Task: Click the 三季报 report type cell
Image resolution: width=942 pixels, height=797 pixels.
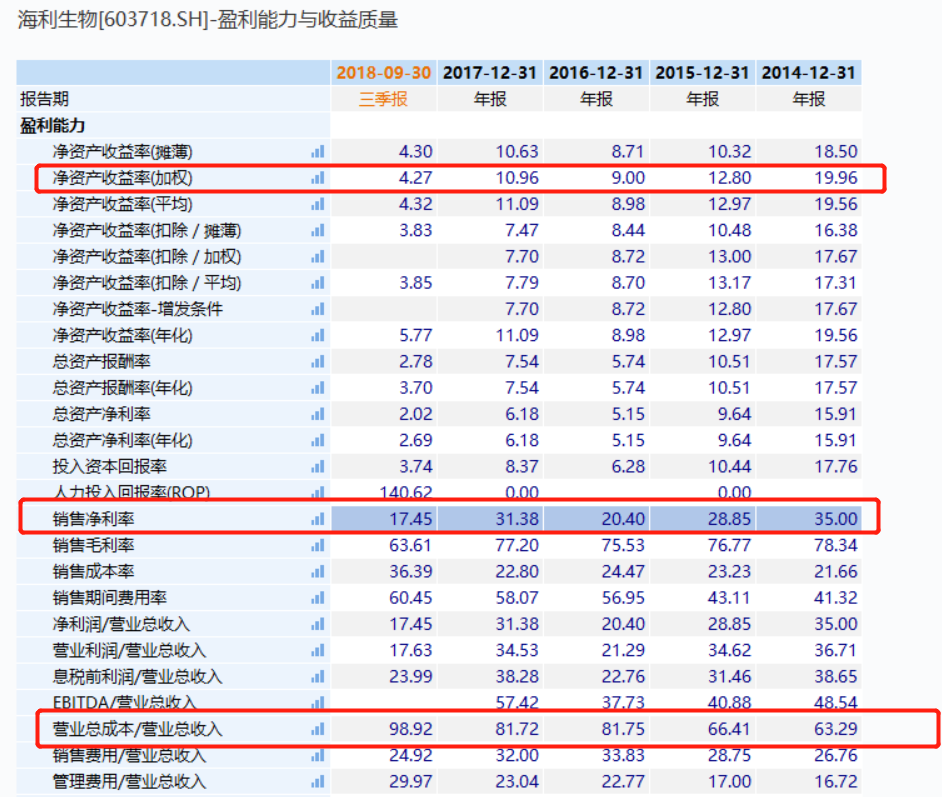Action: (x=383, y=98)
